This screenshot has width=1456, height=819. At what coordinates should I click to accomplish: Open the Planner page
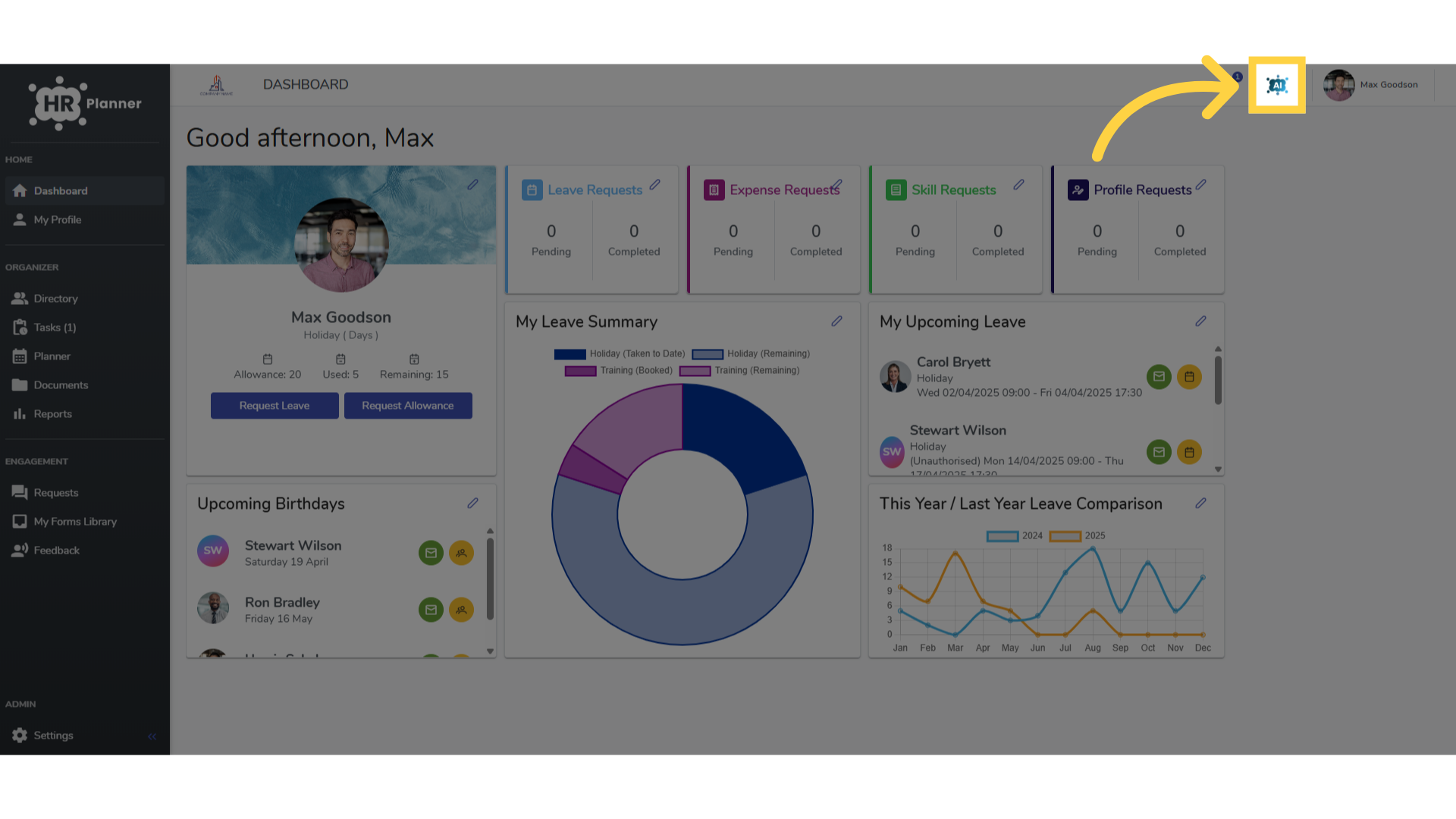tap(85, 356)
